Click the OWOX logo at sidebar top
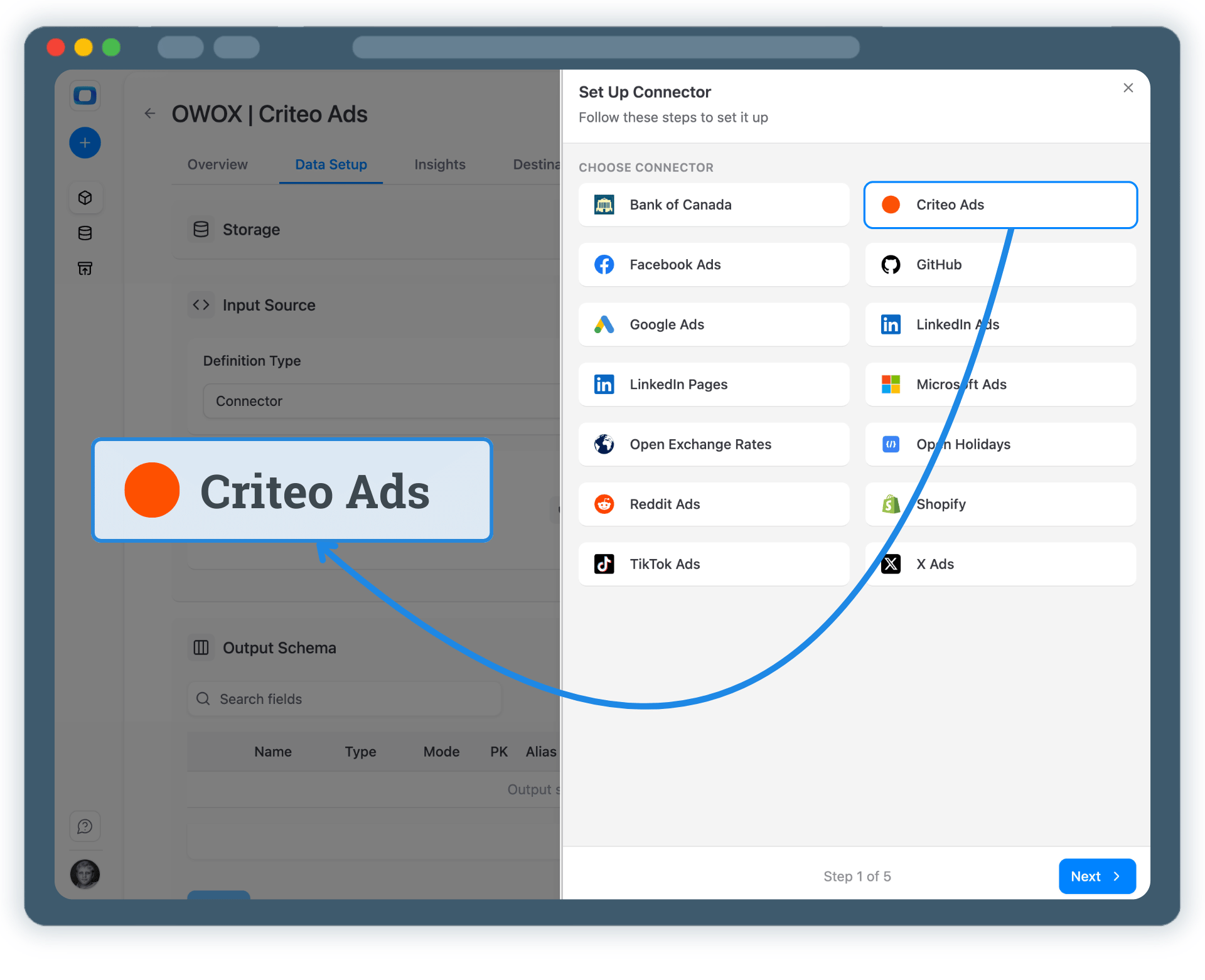The width and height of the screenshot is (1205, 980). click(x=85, y=95)
